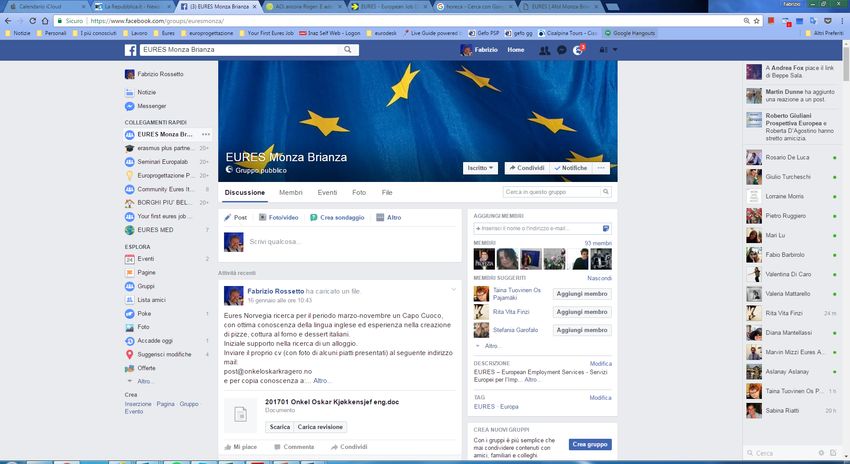
Task: Expand Altro under Esplora sidebar
Action: [144, 382]
